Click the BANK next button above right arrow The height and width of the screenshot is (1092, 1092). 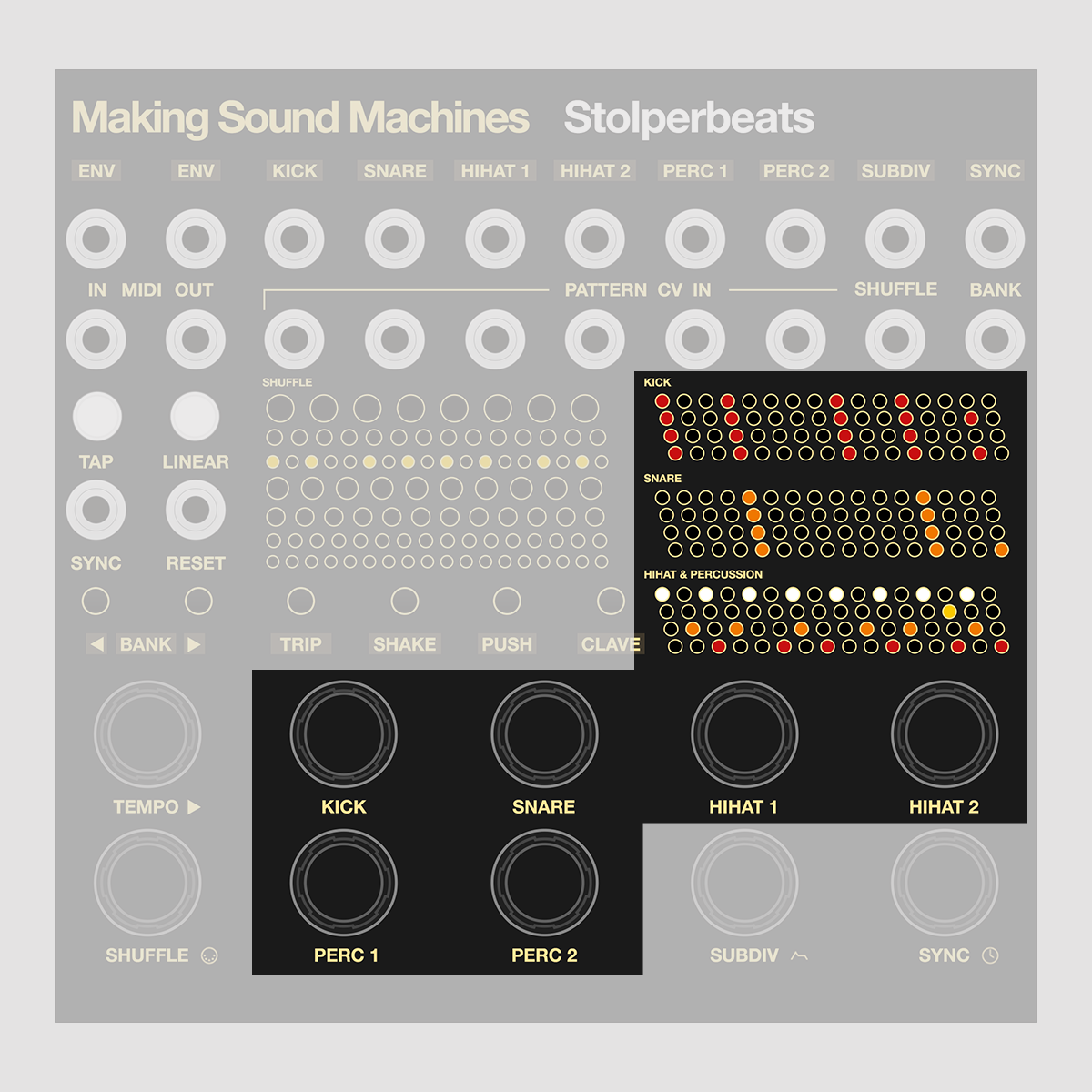(198, 601)
